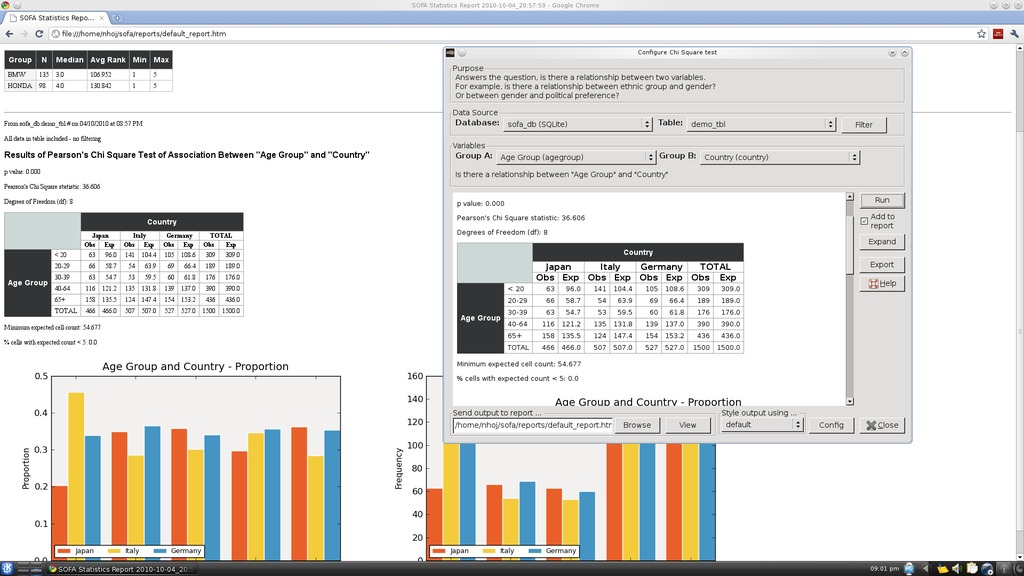1024x576 pixels.
Task: Open the KDE application launcher
Action: coord(9,568)
